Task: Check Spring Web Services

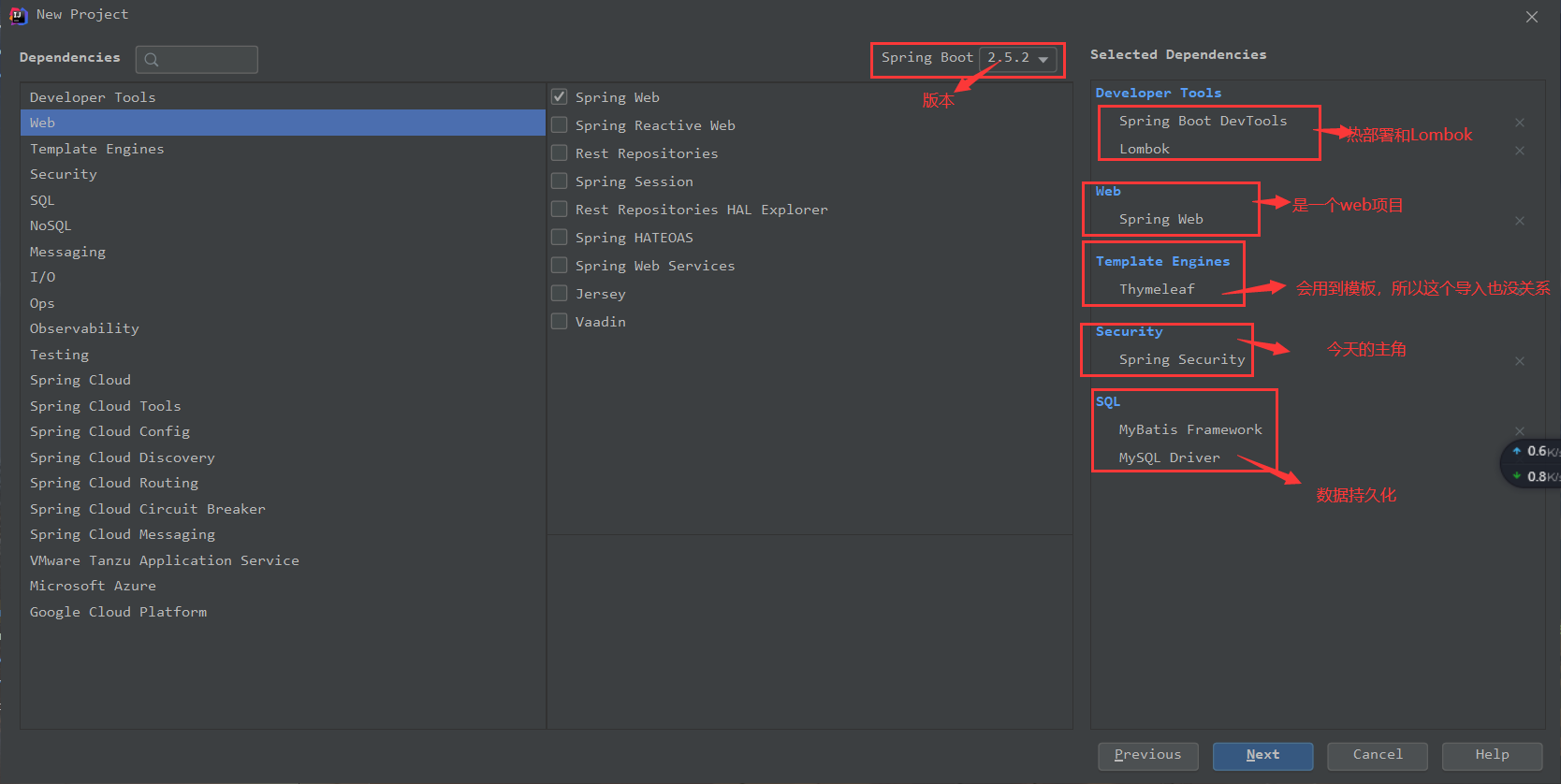Action: 559,266
